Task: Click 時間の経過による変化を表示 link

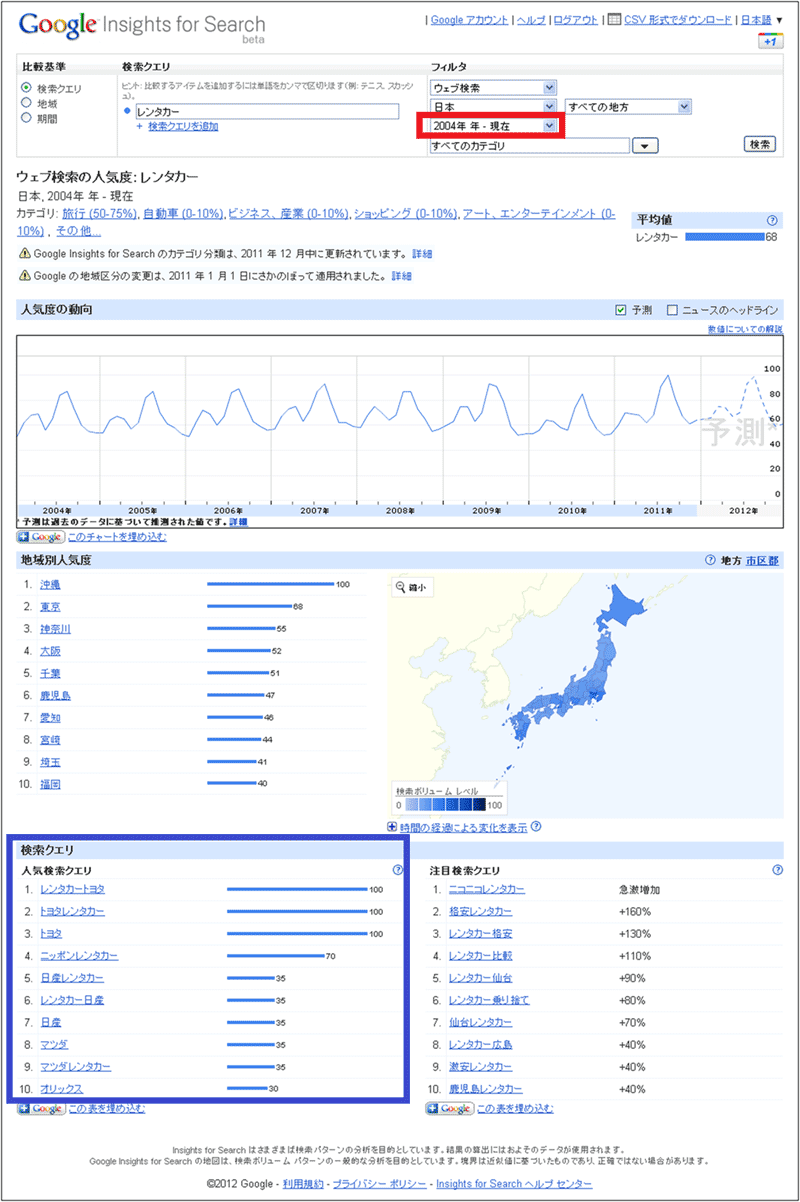Action: tap(463, 827)
